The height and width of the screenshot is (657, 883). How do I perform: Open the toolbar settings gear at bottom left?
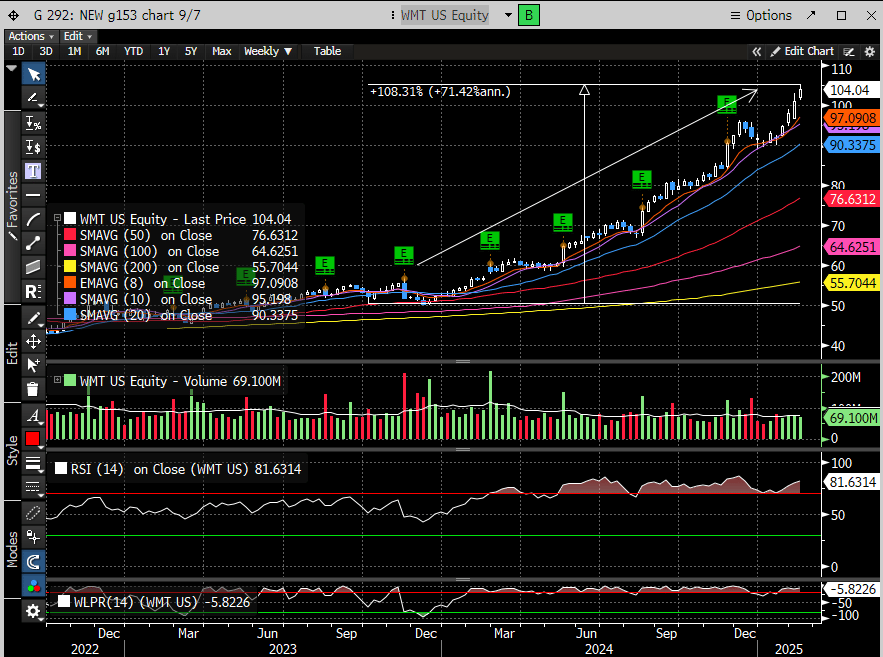coord(33,611)
